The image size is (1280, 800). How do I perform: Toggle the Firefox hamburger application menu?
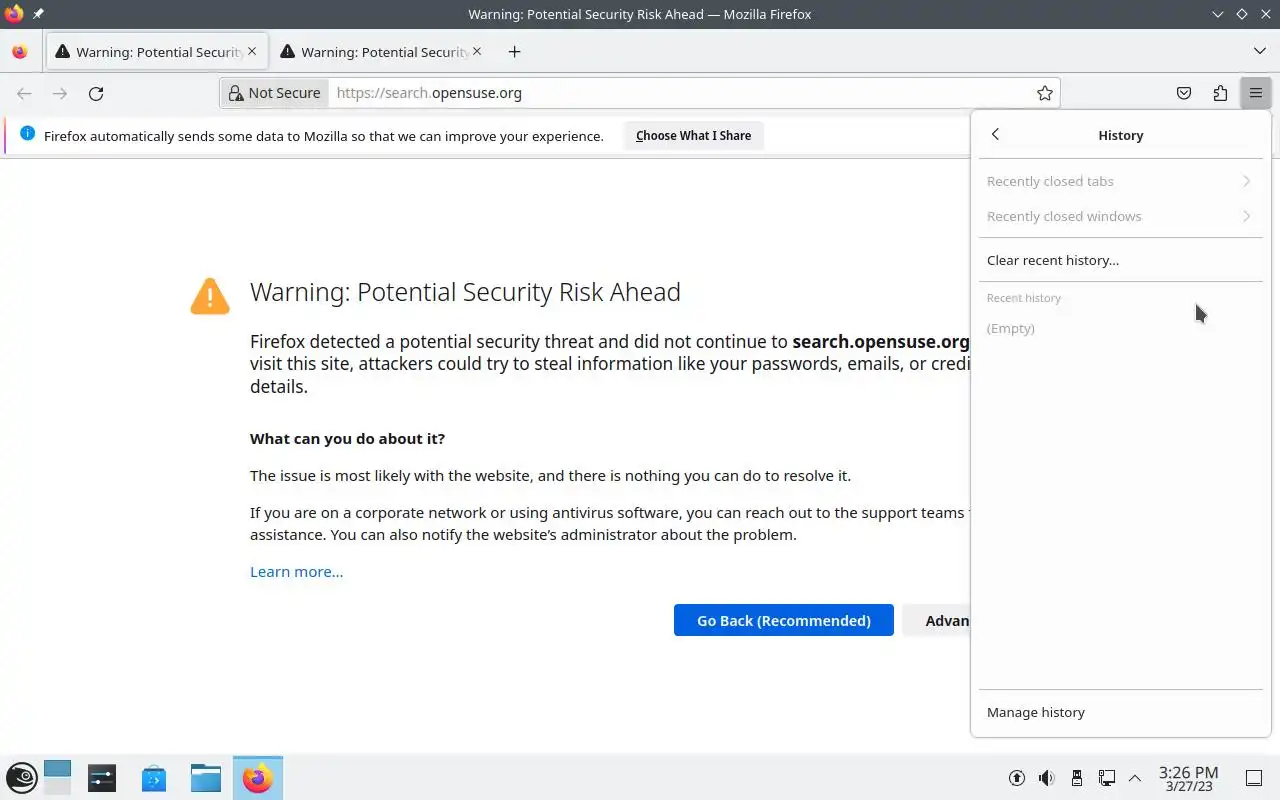pyautogui.click(x=1255, y=93)
